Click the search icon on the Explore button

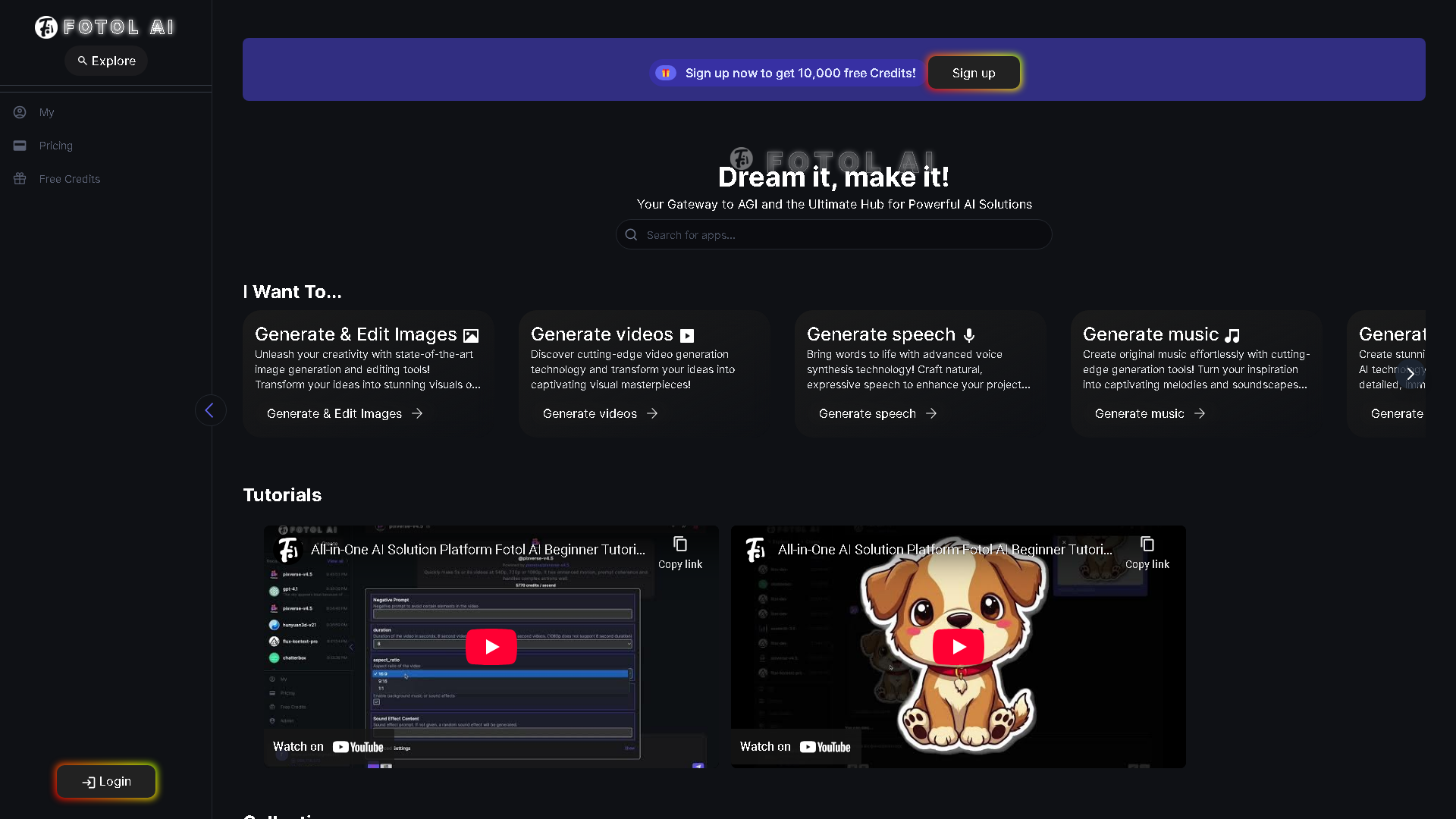(x=82, y=61)
